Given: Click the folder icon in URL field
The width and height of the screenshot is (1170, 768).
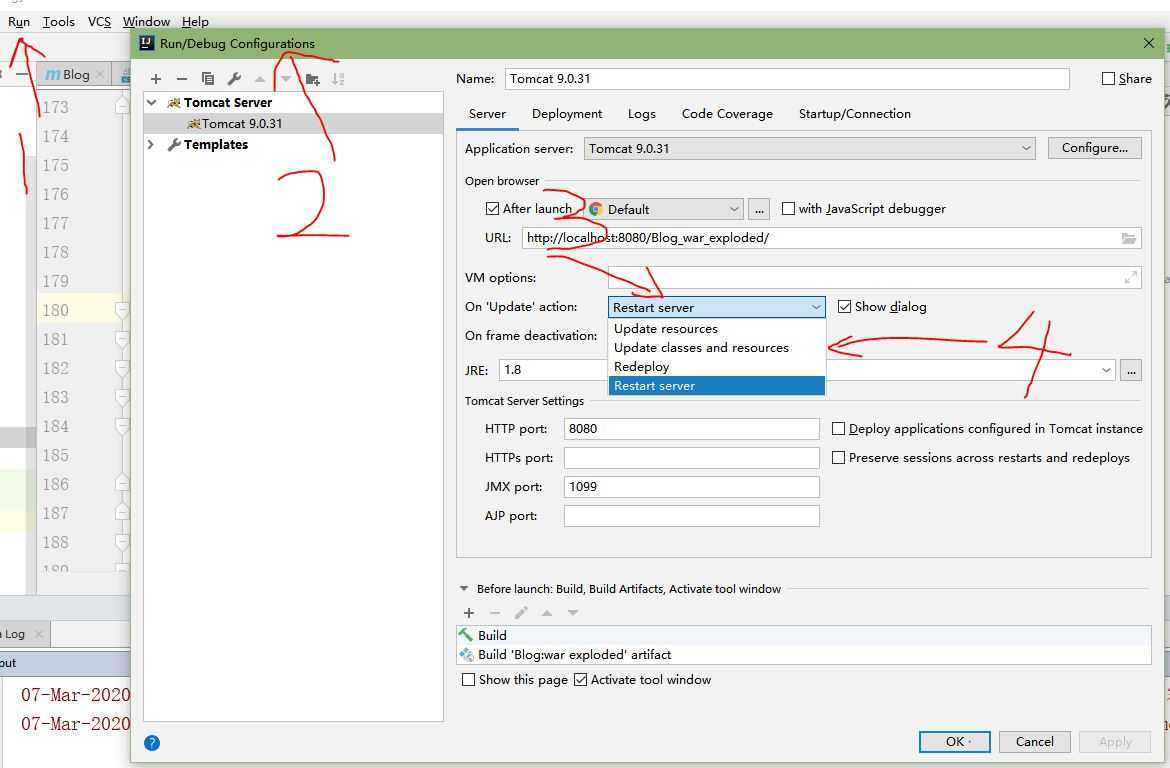Looking at the screenshot, I should [1128, 238].
